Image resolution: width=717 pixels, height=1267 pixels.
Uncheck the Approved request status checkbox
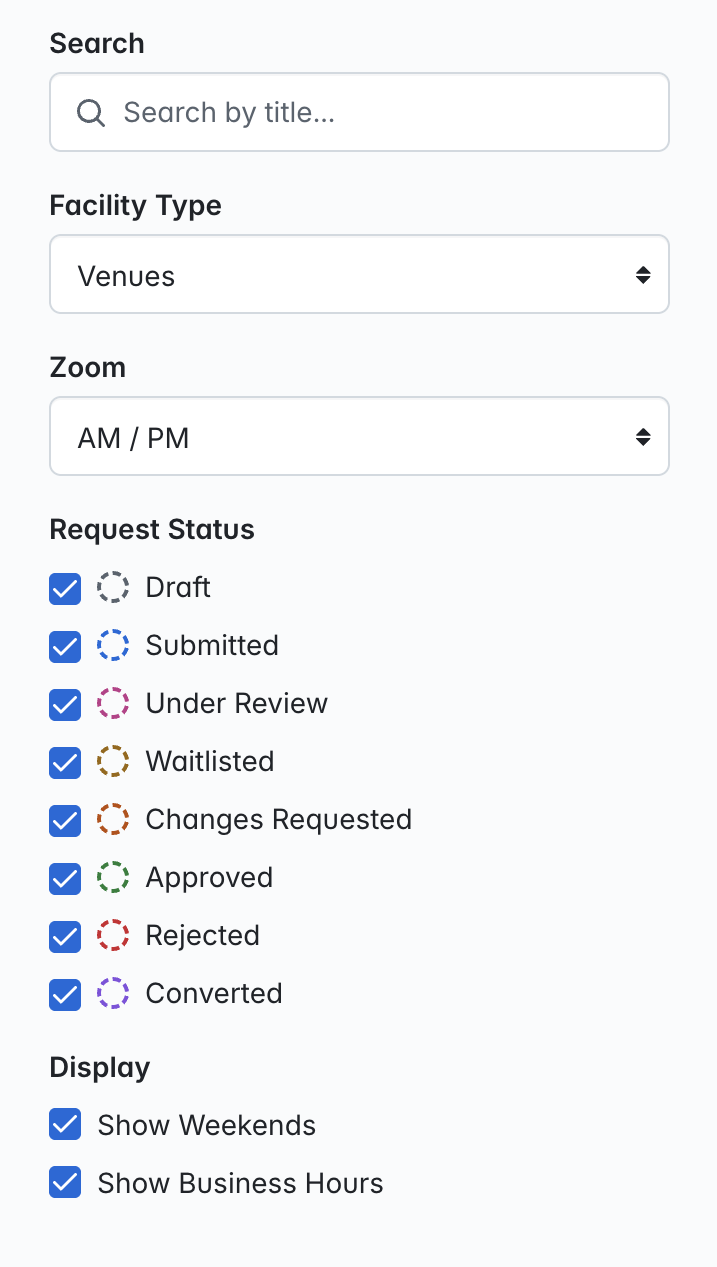[x=65, y=878]
